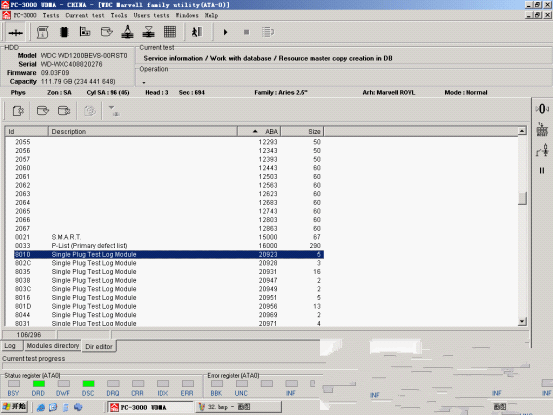The width and height of the screenshot is (553, 415).
Task: Open the sector grid table icon
Action: point(170,32)
